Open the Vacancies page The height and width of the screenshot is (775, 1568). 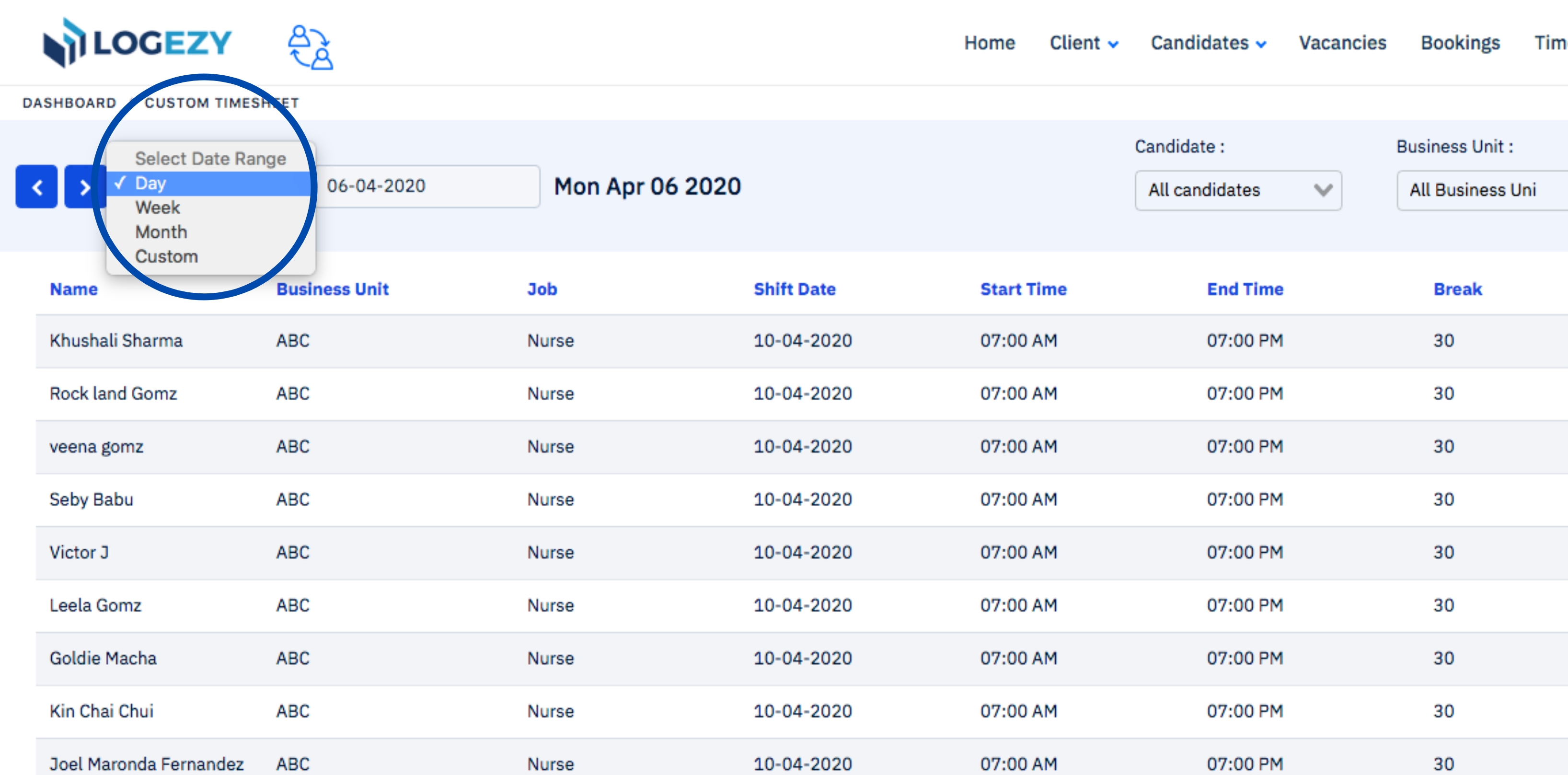tap(1343, 43)
